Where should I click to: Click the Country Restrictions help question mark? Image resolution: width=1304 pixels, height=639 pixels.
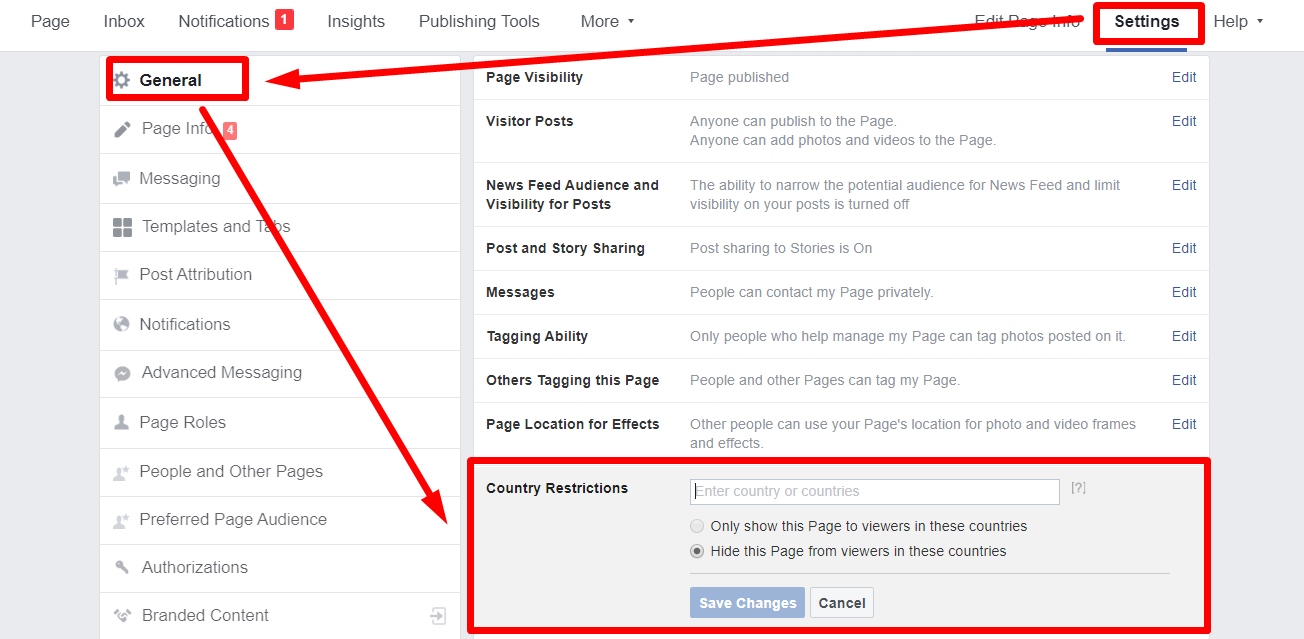tap(1078, 488)
